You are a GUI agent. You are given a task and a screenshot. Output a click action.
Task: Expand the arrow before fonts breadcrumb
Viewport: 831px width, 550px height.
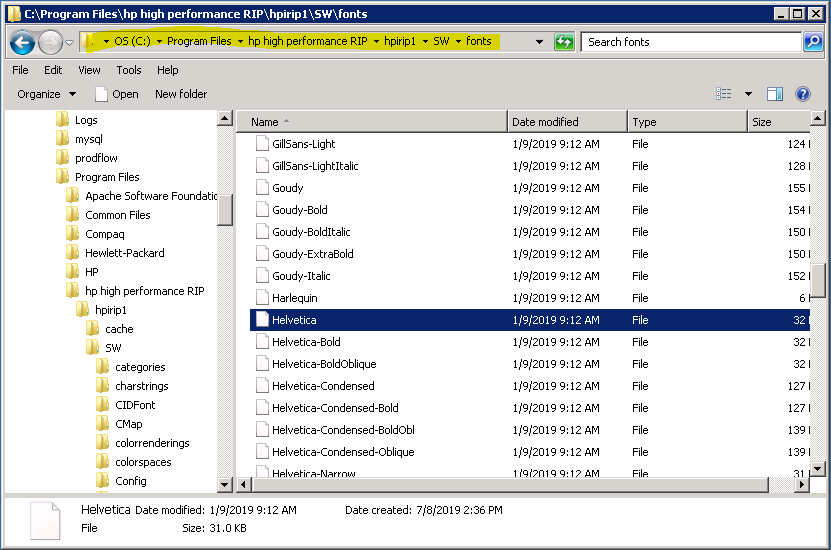click(x=458, y=41)
